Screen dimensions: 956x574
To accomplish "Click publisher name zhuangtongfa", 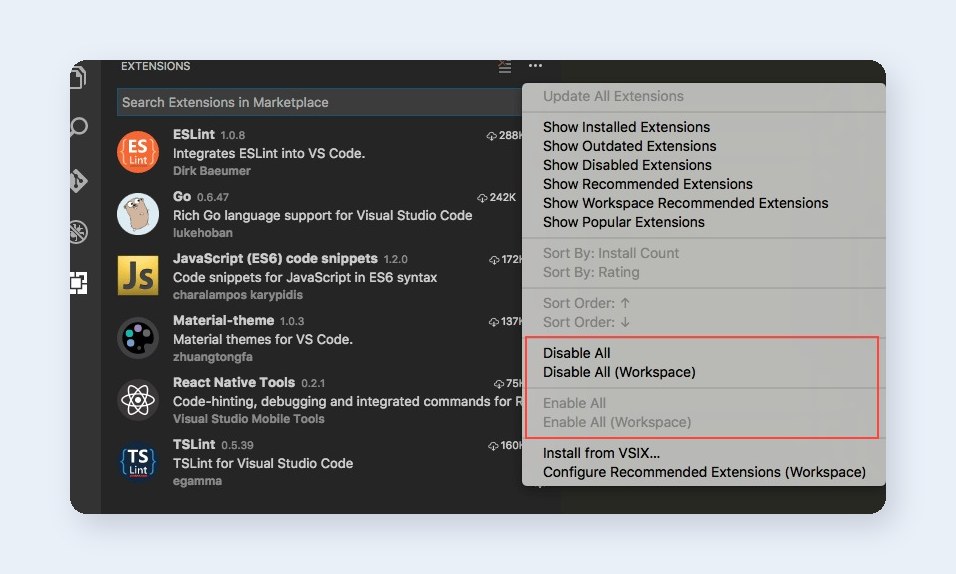I will pyautogui.click(x=212, y=357).
